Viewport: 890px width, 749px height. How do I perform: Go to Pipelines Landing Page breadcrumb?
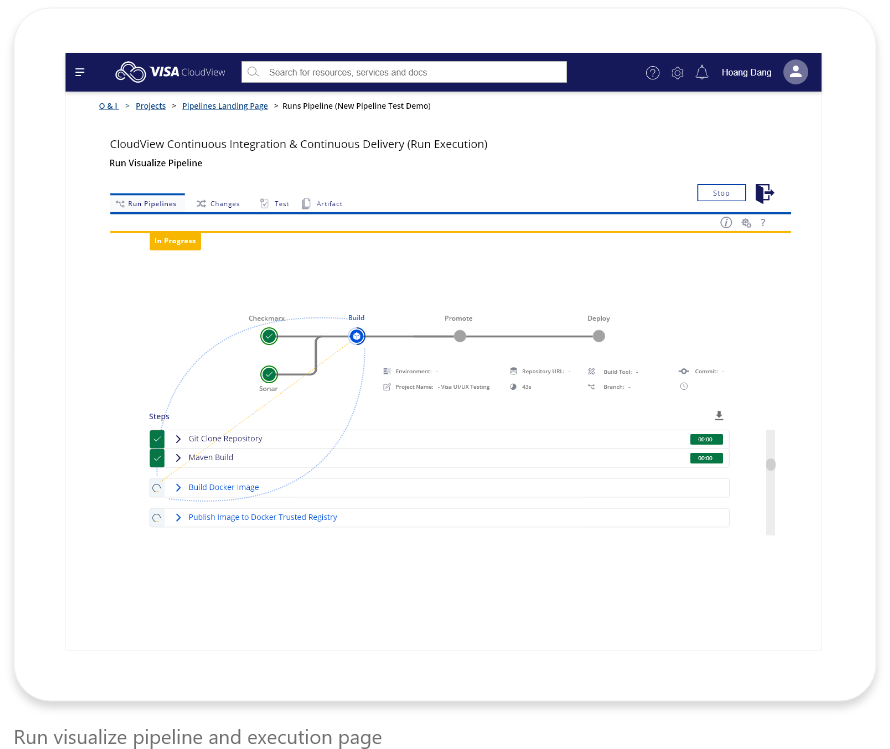(x=225, y=106)
